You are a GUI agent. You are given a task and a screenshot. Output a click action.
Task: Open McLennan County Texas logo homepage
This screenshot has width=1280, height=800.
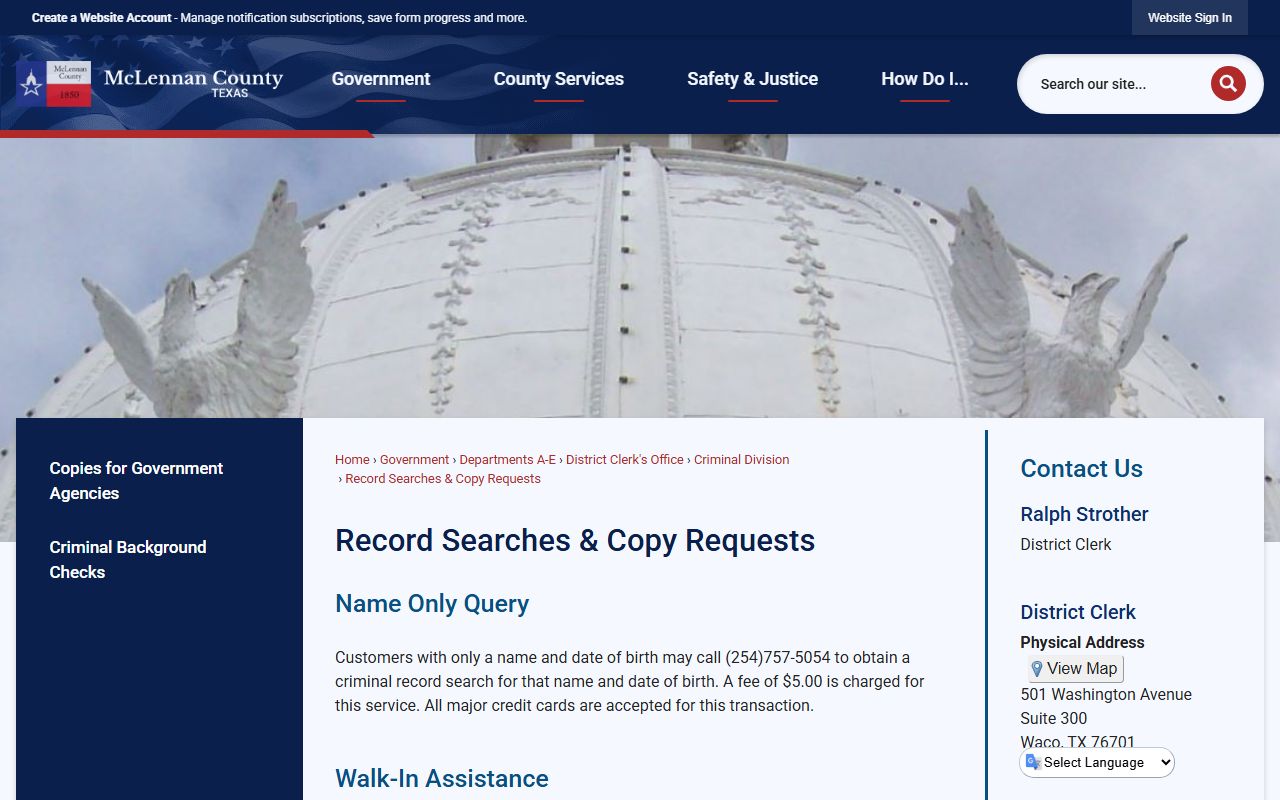150,83
